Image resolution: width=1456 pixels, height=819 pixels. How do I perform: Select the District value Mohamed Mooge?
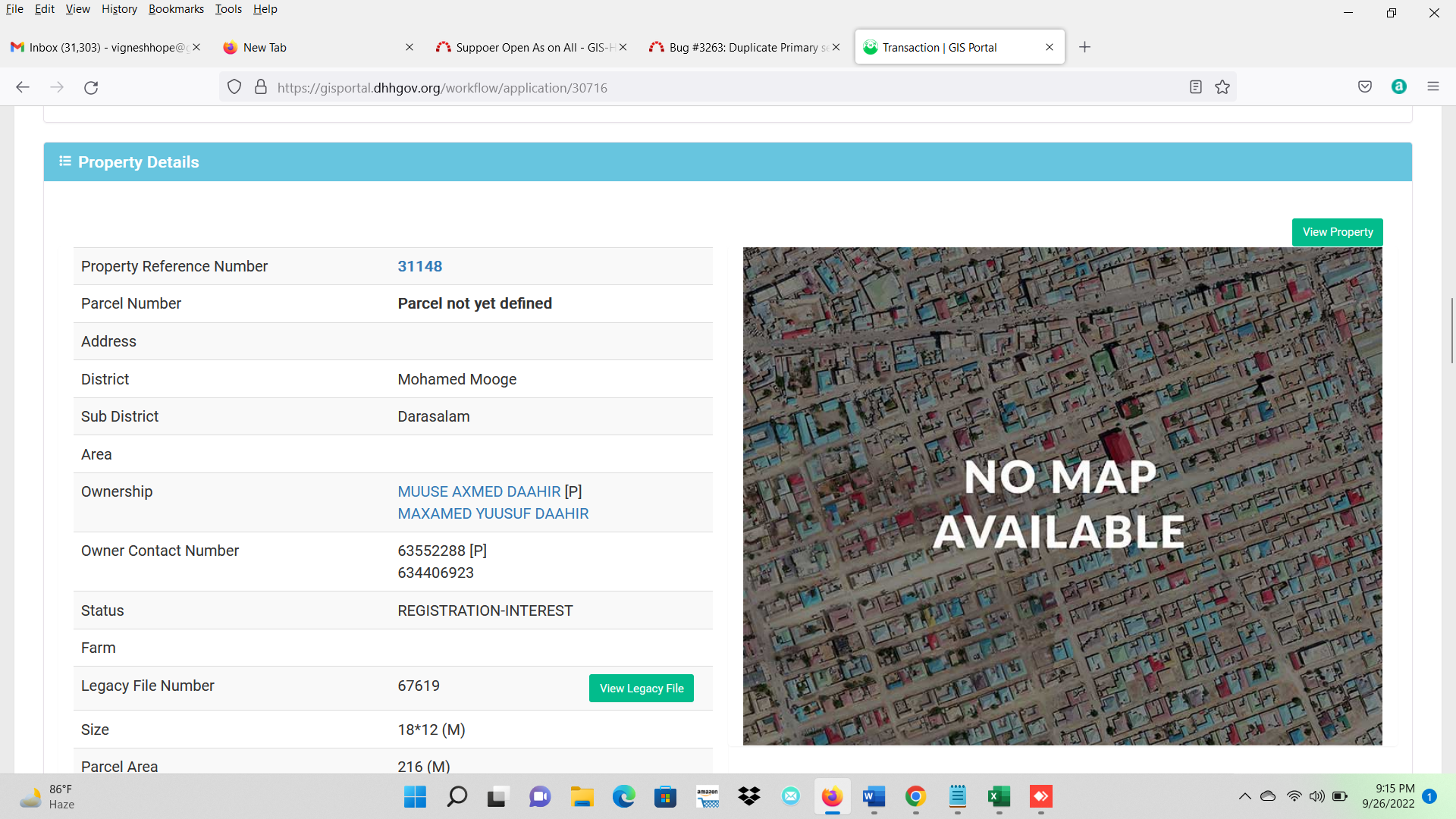(457, 379)
